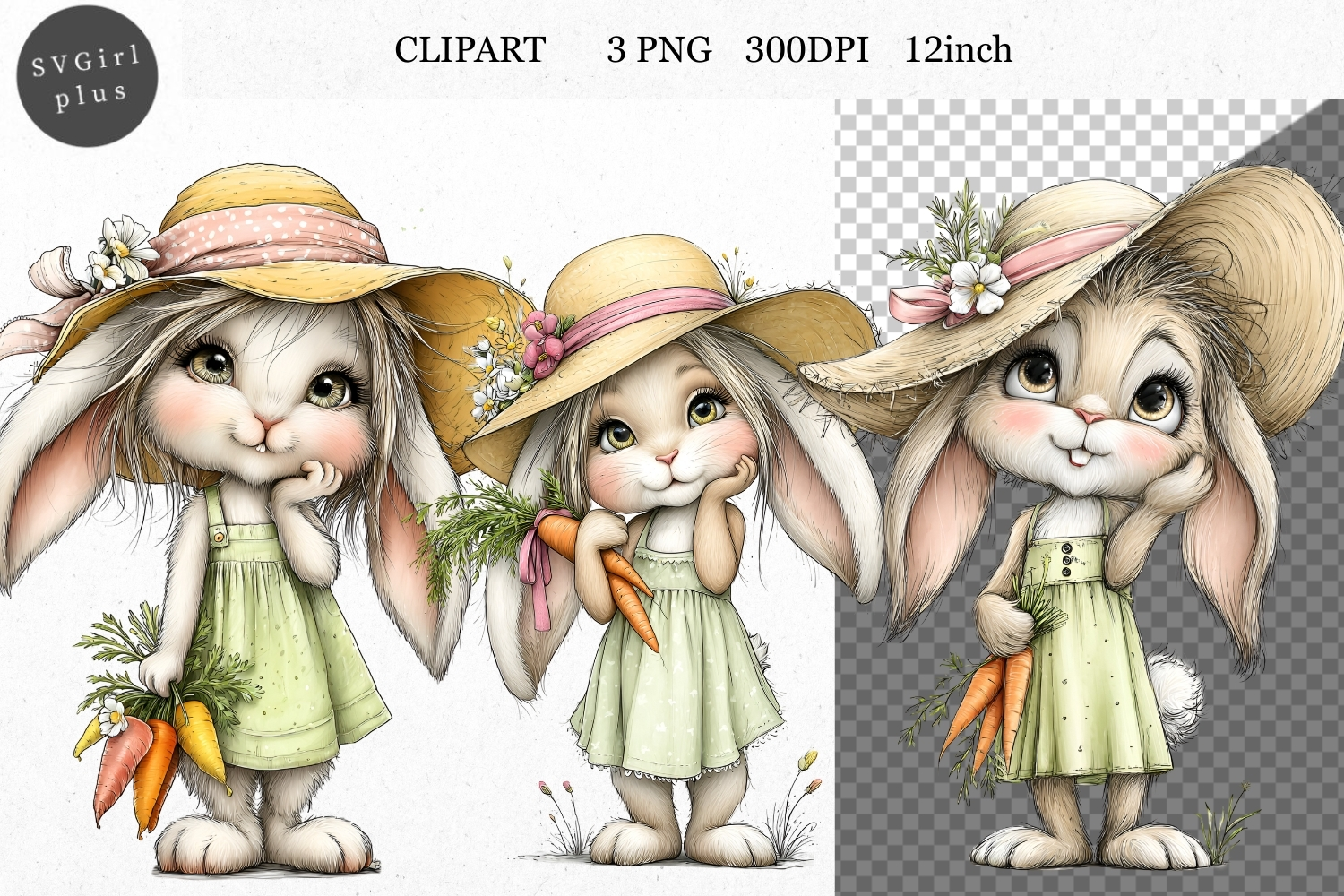Click the CLIPART heading text

[470, 50]
